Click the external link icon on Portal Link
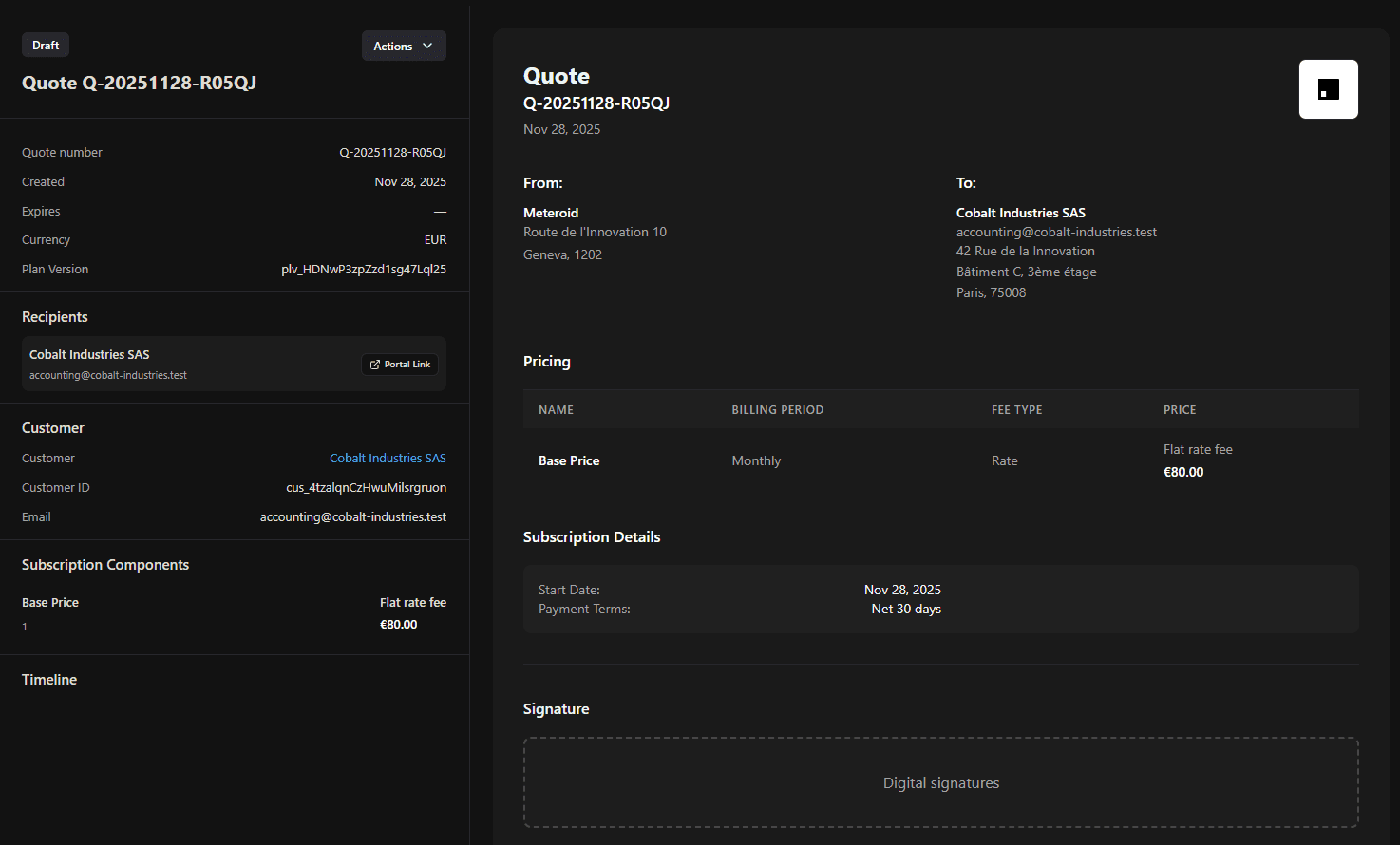 tap(375, 365)
